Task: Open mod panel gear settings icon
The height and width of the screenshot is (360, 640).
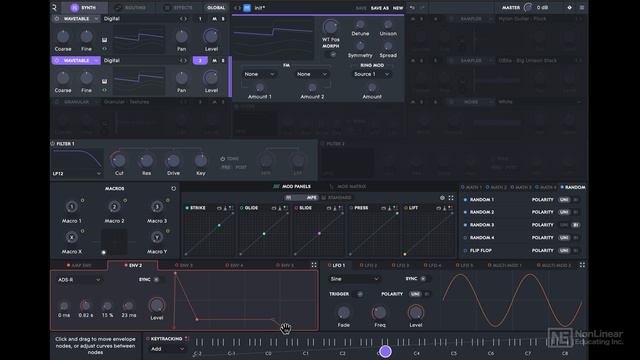Action: 442,198
